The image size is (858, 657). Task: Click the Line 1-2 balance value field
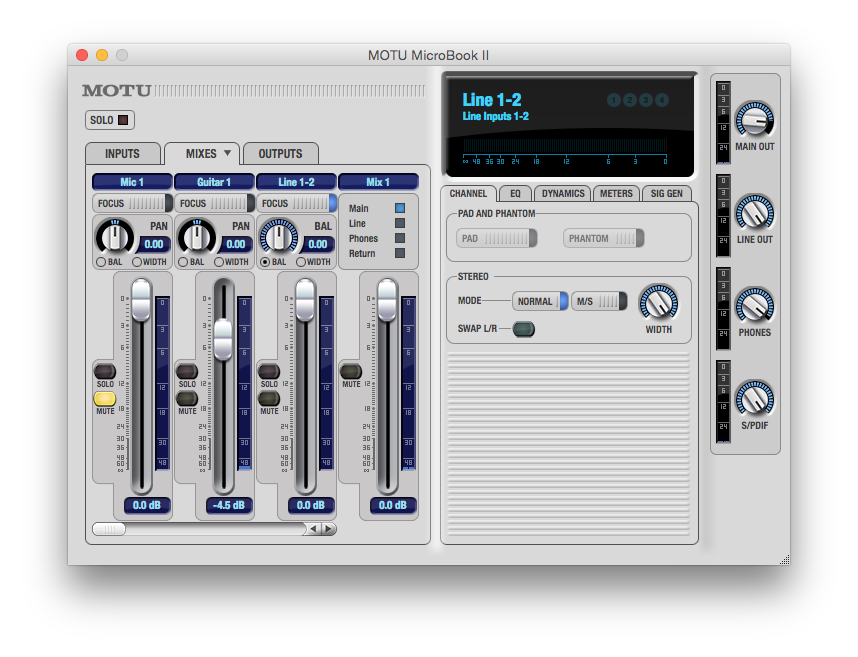[x=318, y=245]
